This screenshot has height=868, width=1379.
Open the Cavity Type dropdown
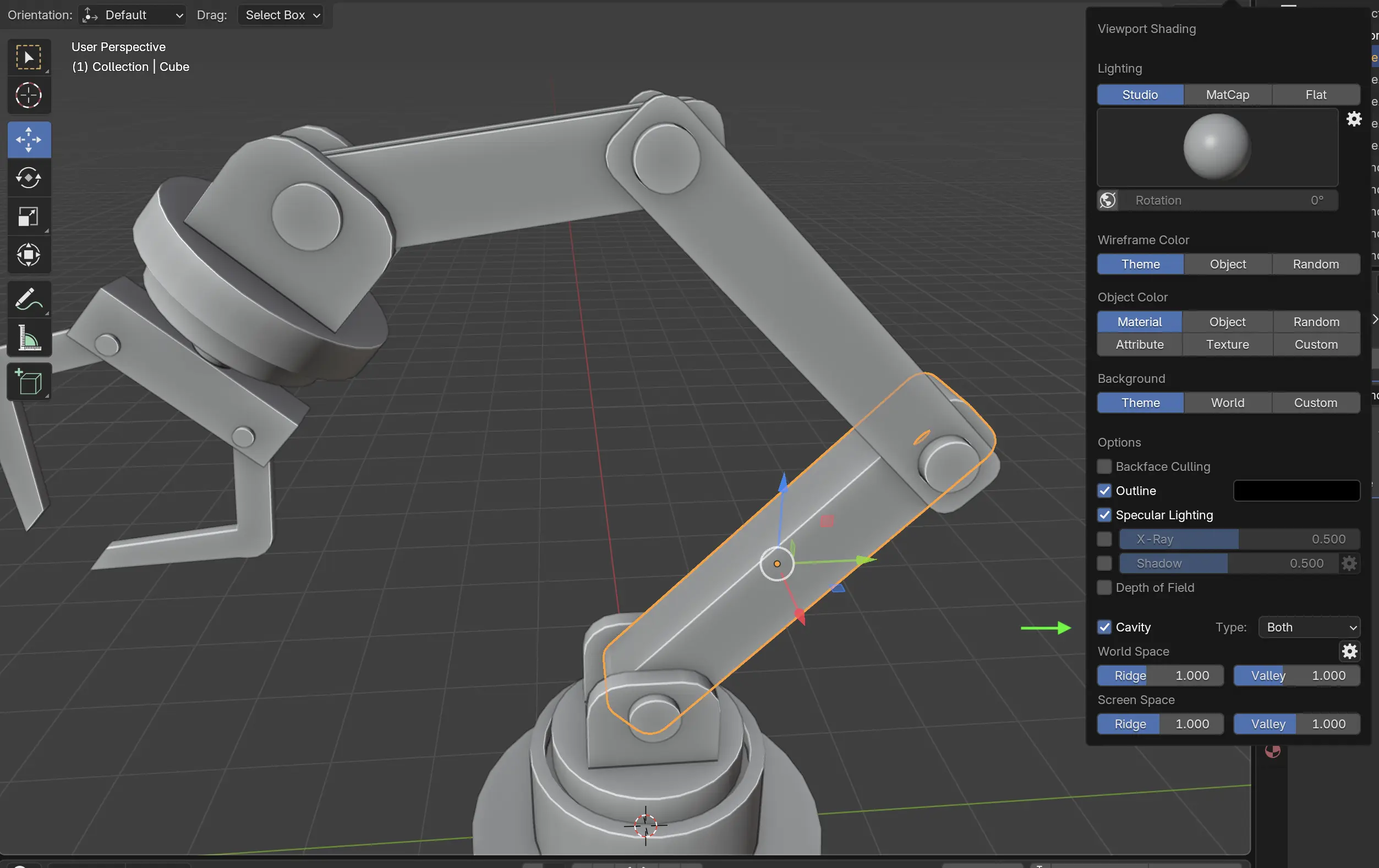point(1309,627)
